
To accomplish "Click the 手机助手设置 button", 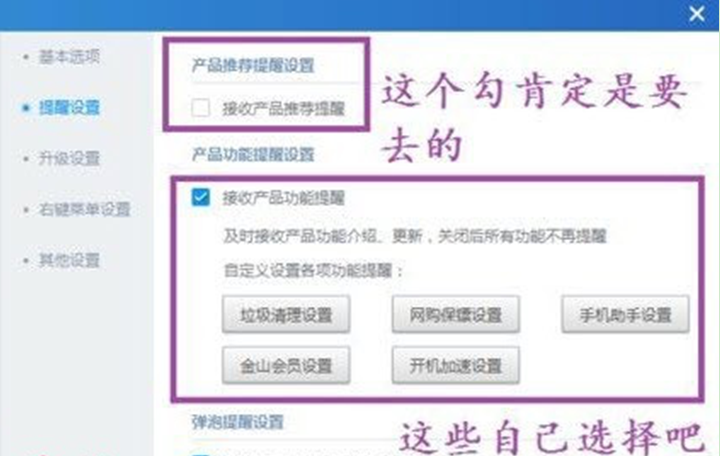I will (625, 315).
